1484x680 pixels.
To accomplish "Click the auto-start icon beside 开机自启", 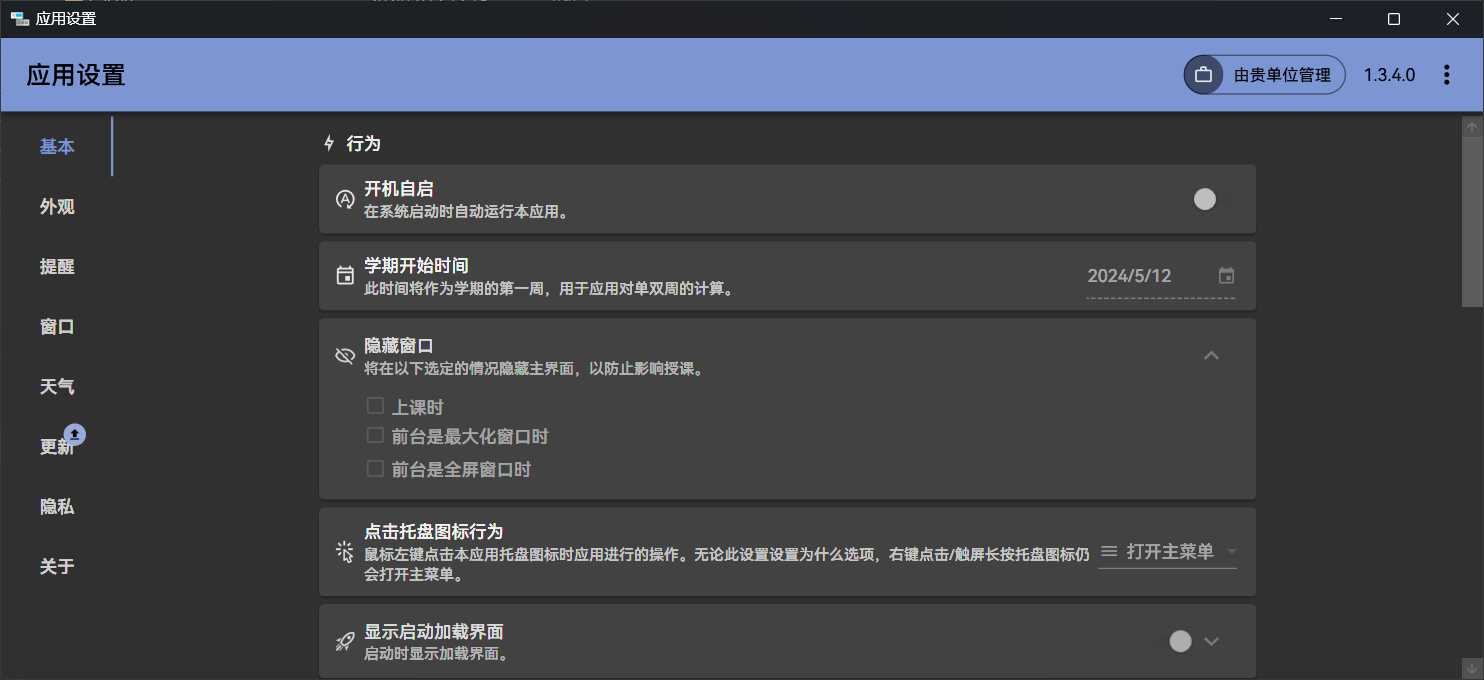I will tap(345, 199).
